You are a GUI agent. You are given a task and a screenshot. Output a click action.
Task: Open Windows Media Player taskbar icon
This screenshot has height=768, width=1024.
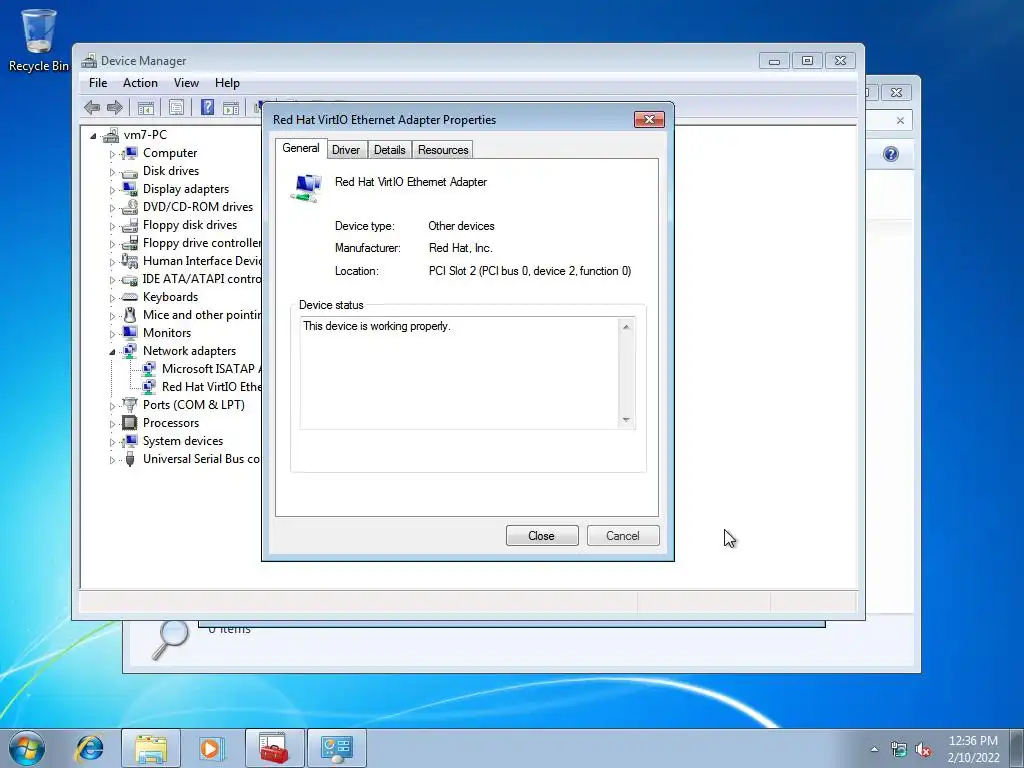pos(212,748)
